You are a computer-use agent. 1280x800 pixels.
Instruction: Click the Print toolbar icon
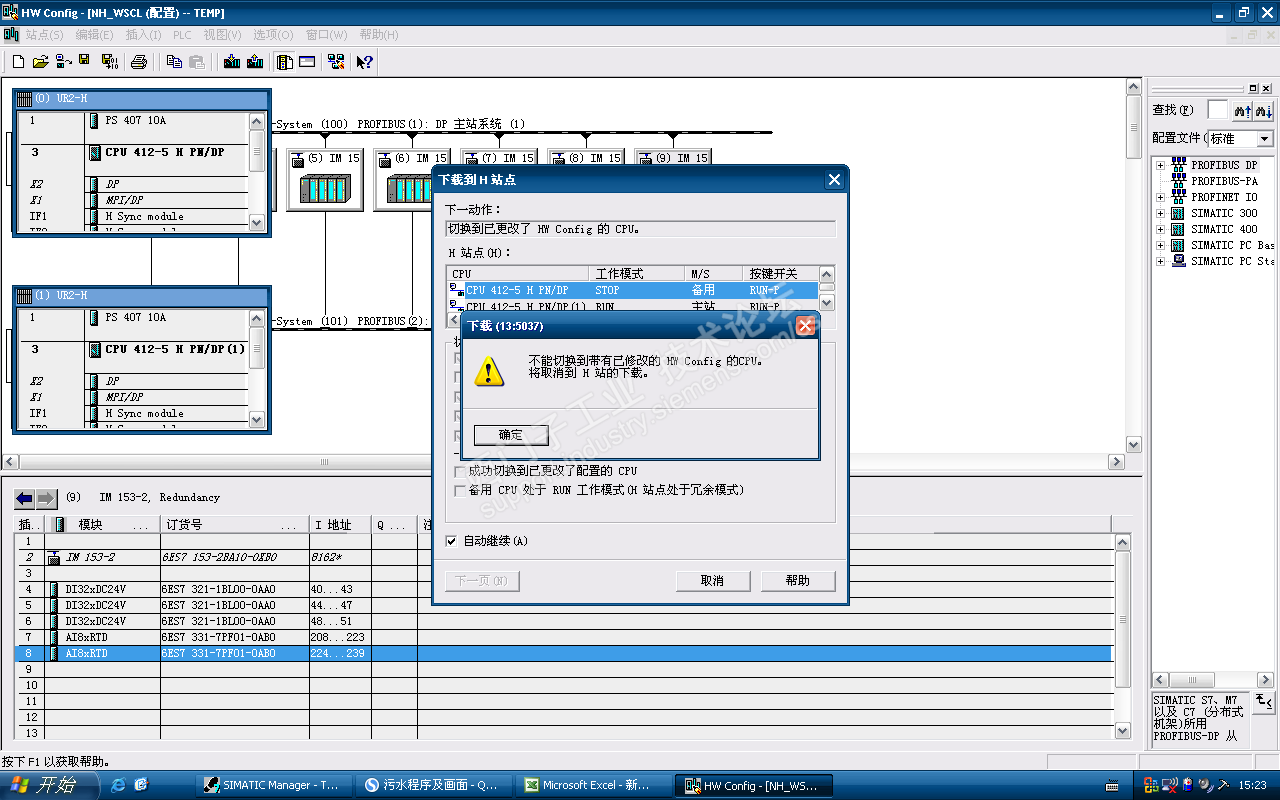pyautogui.click(x=139, y=62)
